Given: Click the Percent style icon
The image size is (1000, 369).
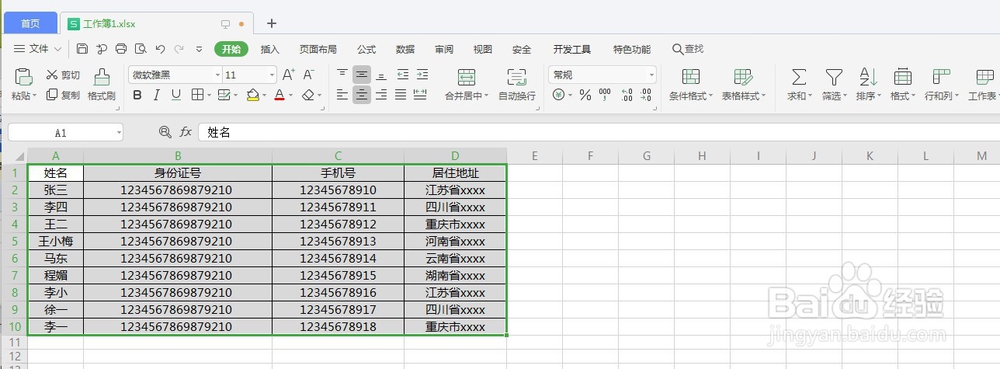Looking at the screenshot, I should pyautogui.click(x=585, y=95).
